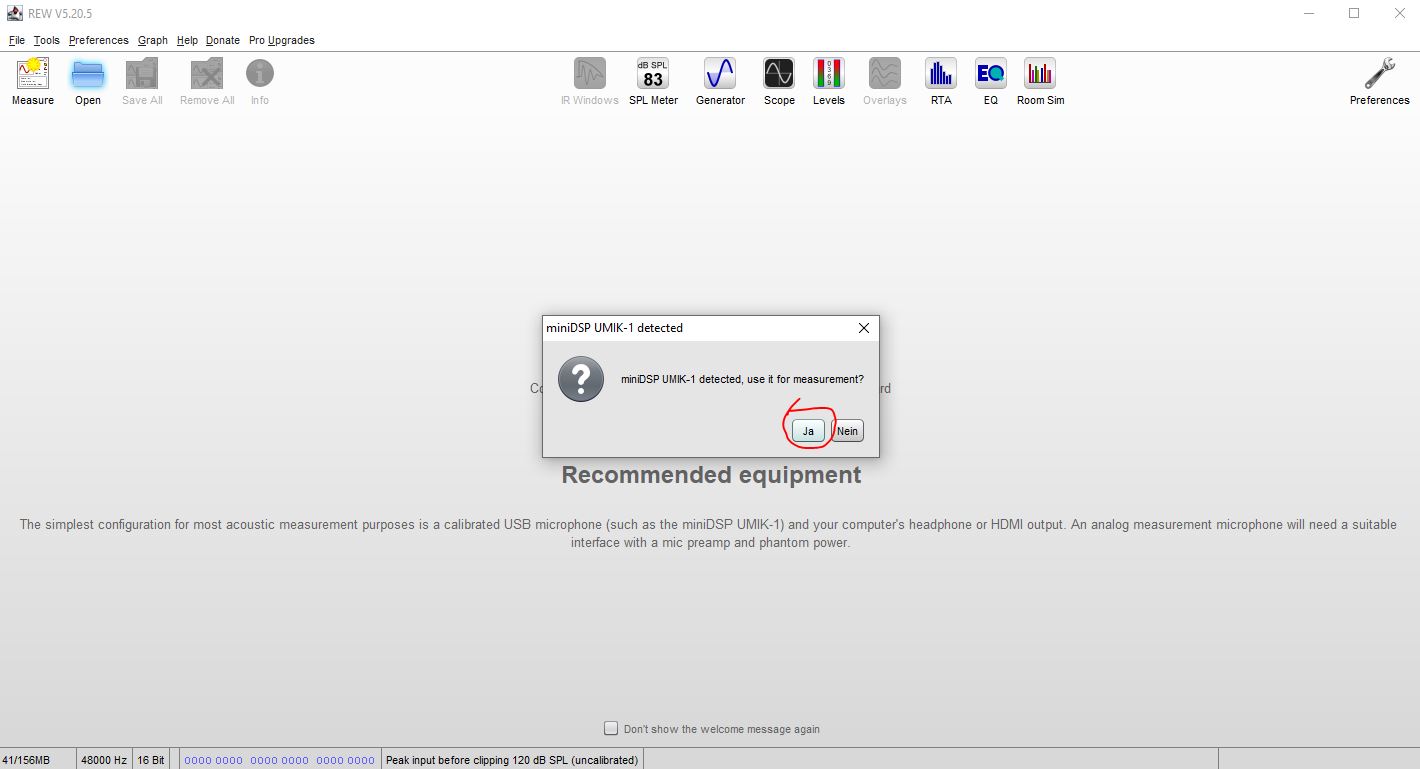Click the blue 0000 0000 bit monitor
Viewport: 1420px width, 769px height.
280,760
